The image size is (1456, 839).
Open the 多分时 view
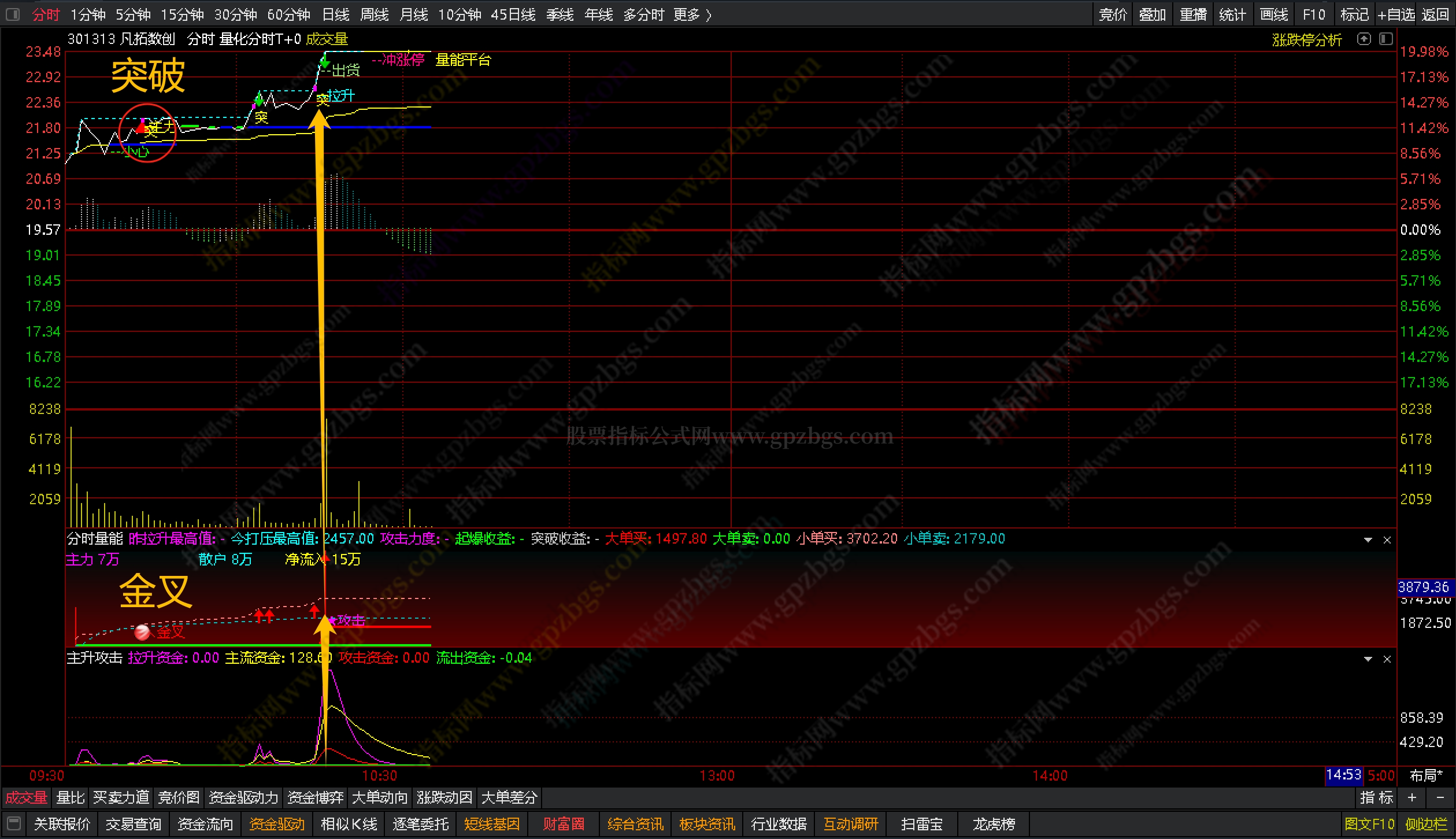pyautogui.click(x=644, y=14)
